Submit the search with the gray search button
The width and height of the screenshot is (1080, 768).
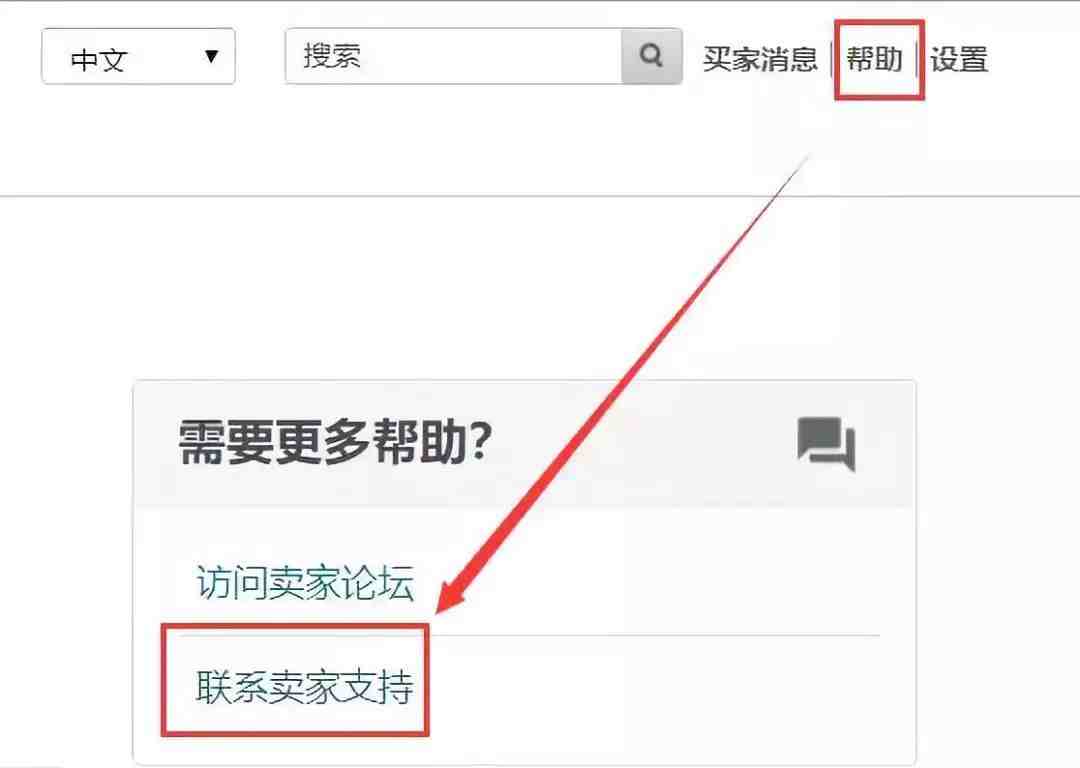click(652, 56)
